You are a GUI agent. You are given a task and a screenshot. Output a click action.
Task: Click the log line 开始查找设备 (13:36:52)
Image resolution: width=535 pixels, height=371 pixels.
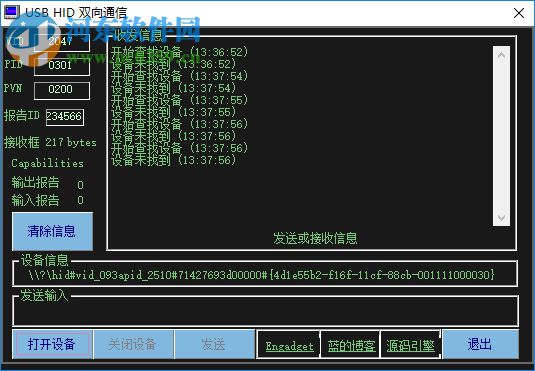click(x=179, y=52)
